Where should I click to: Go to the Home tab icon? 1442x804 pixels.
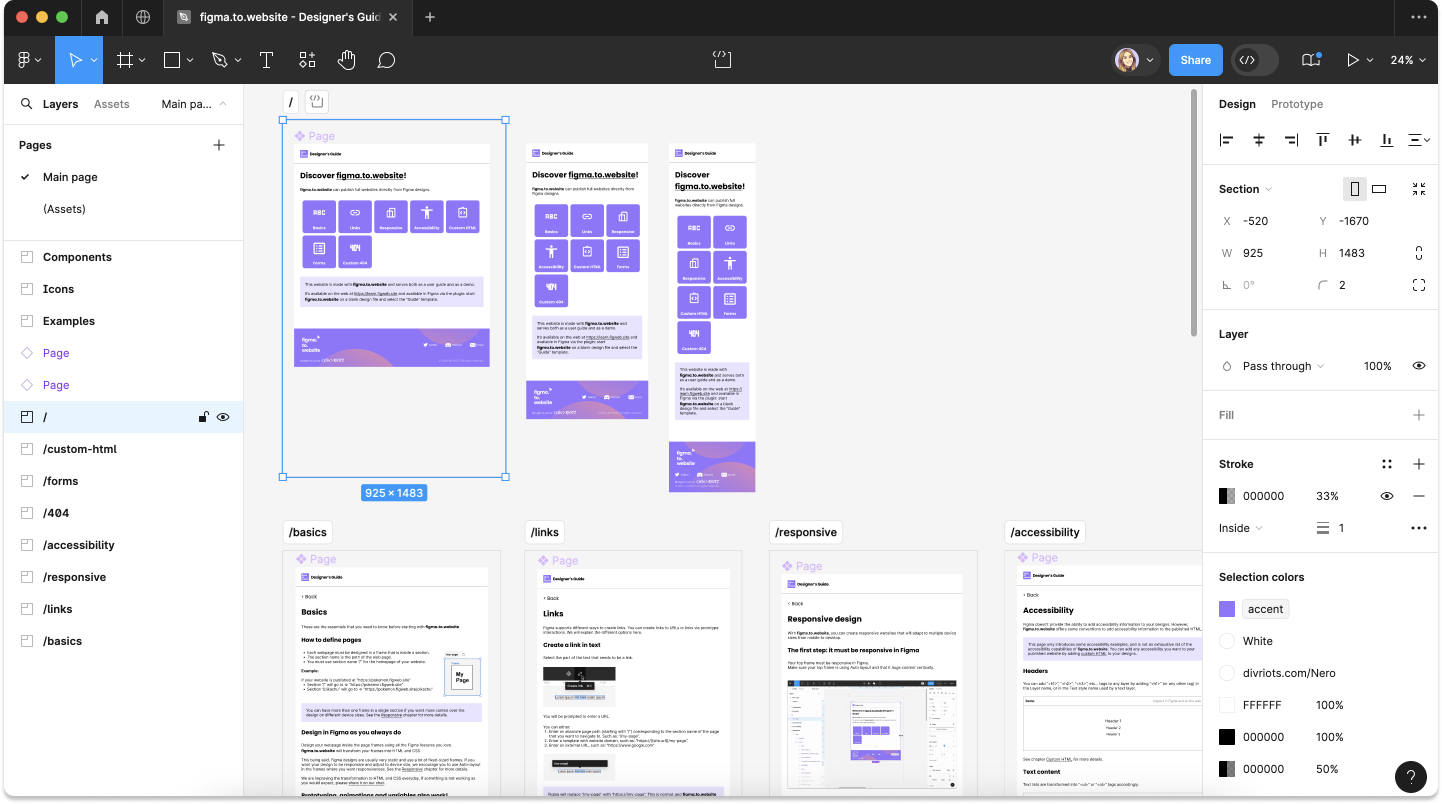(x=102, y=17)
